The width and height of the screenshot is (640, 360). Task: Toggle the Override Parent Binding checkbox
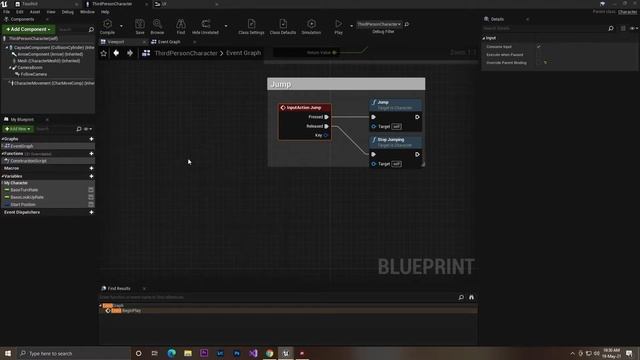pyautogui.click(x=539, y=63)
